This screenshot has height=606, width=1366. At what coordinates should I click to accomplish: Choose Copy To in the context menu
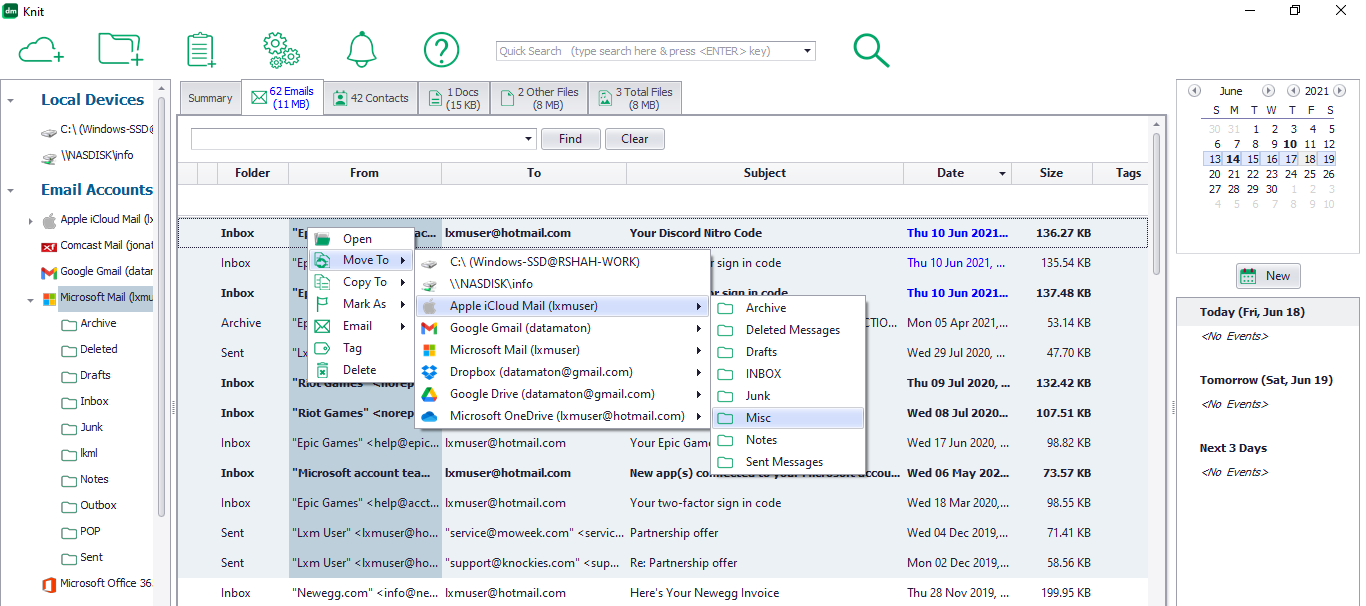361,282
